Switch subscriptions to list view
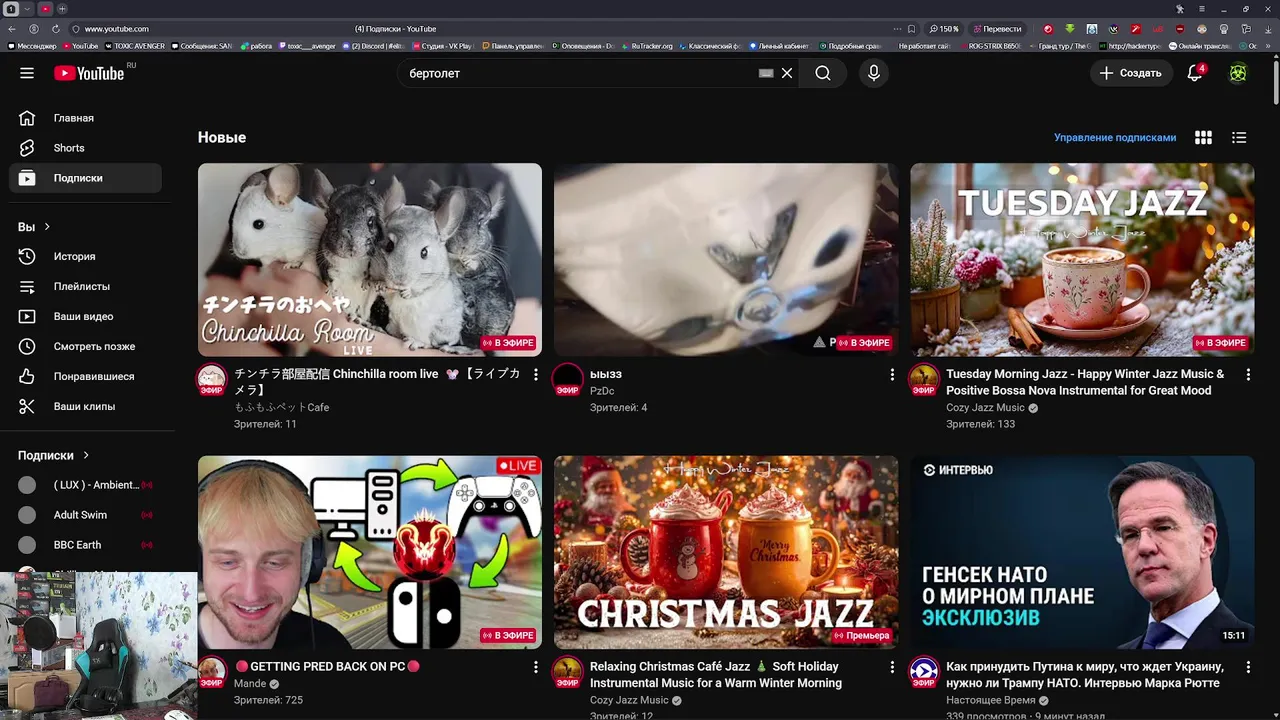This screenshot has height=720, width=1280. [x=1239, y=138]
